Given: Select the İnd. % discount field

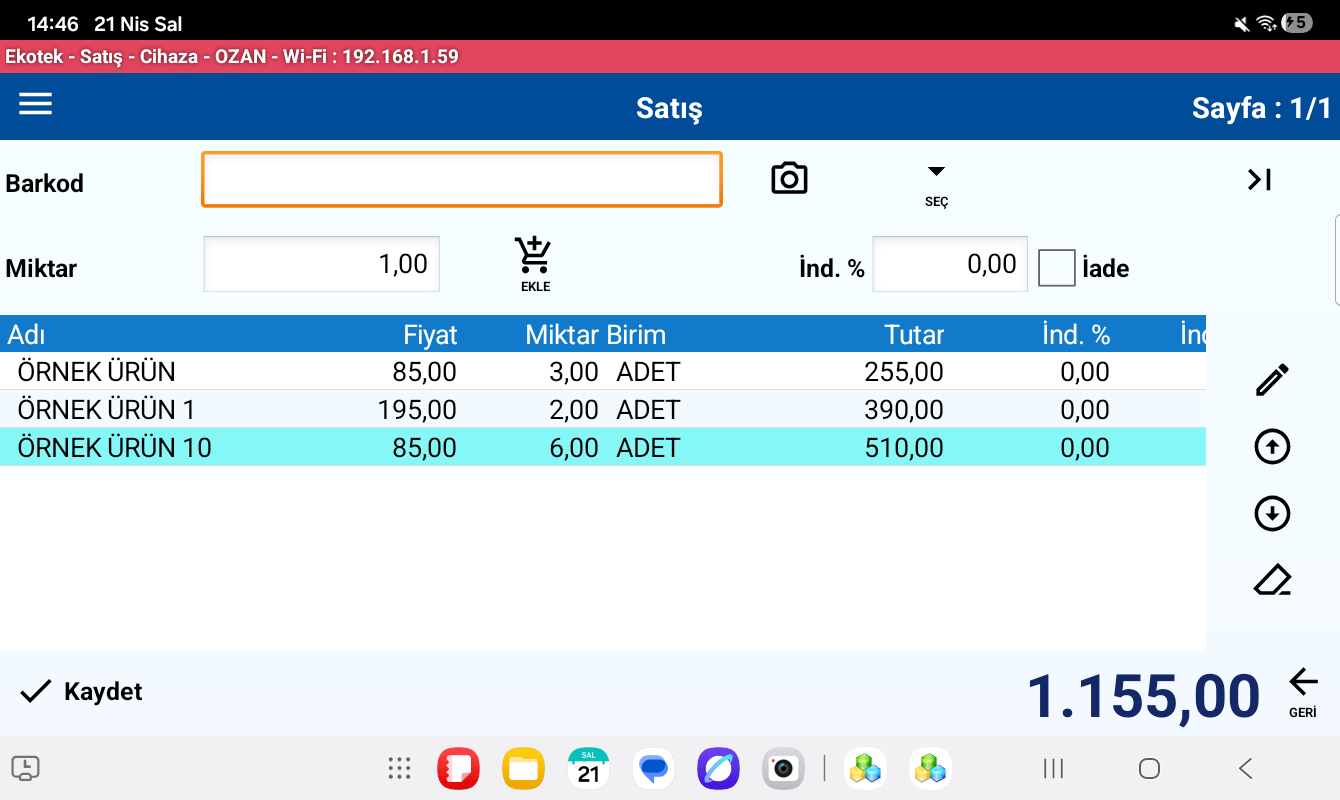Looking at the screenshot, I should [949, 265].
